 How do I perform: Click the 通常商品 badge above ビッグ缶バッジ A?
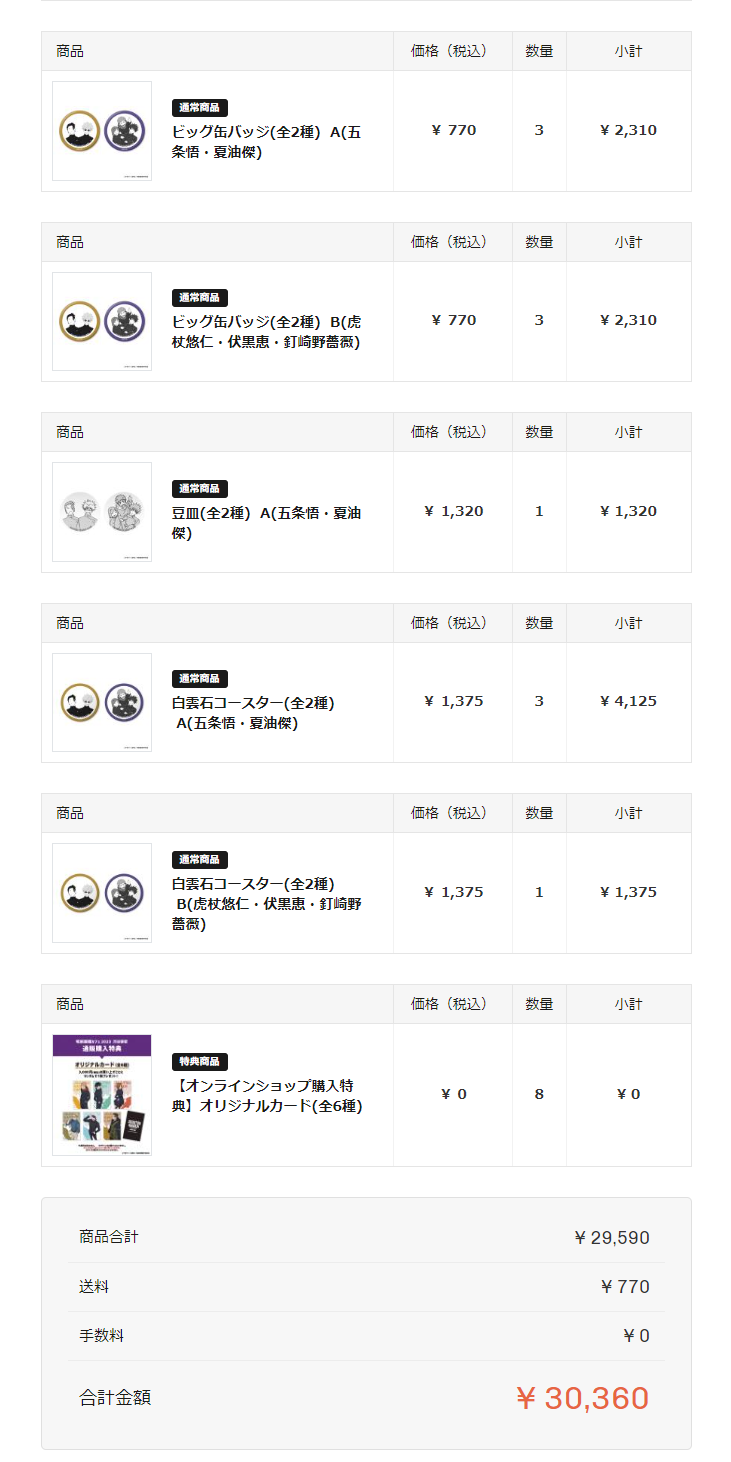200,107
